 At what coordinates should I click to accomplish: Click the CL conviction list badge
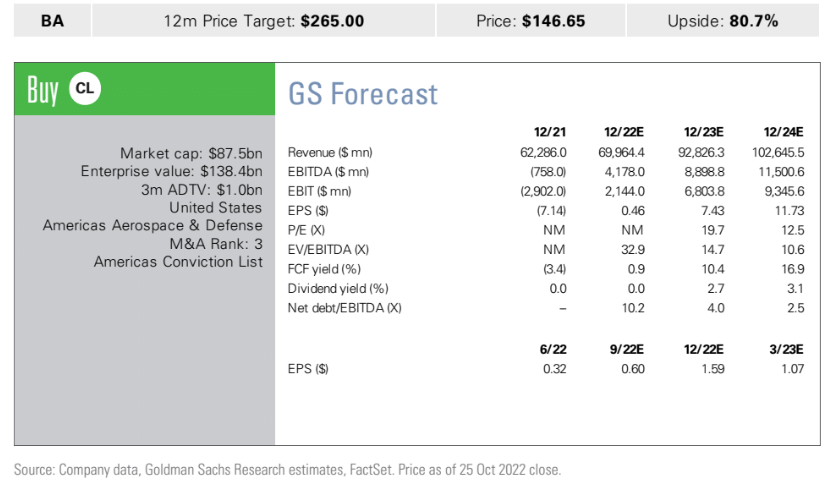85,90
